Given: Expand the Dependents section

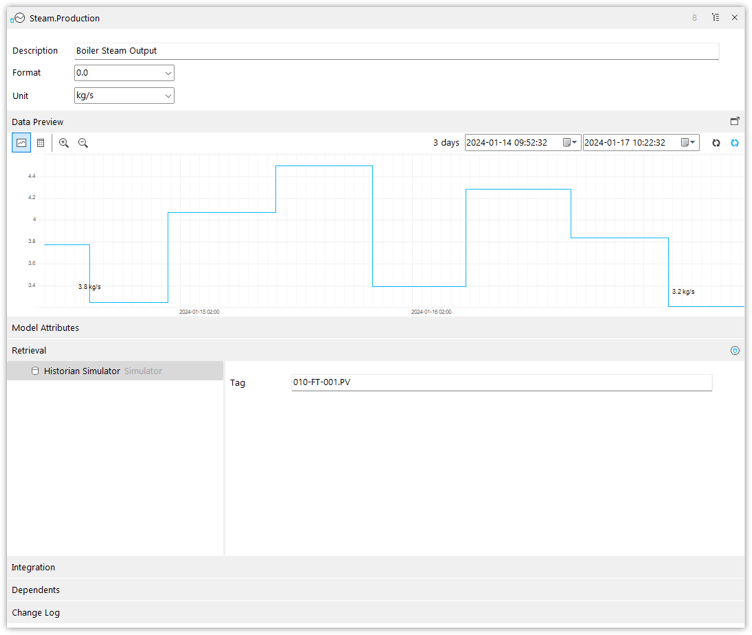Looking at the screenshot, I should point(376,590).
